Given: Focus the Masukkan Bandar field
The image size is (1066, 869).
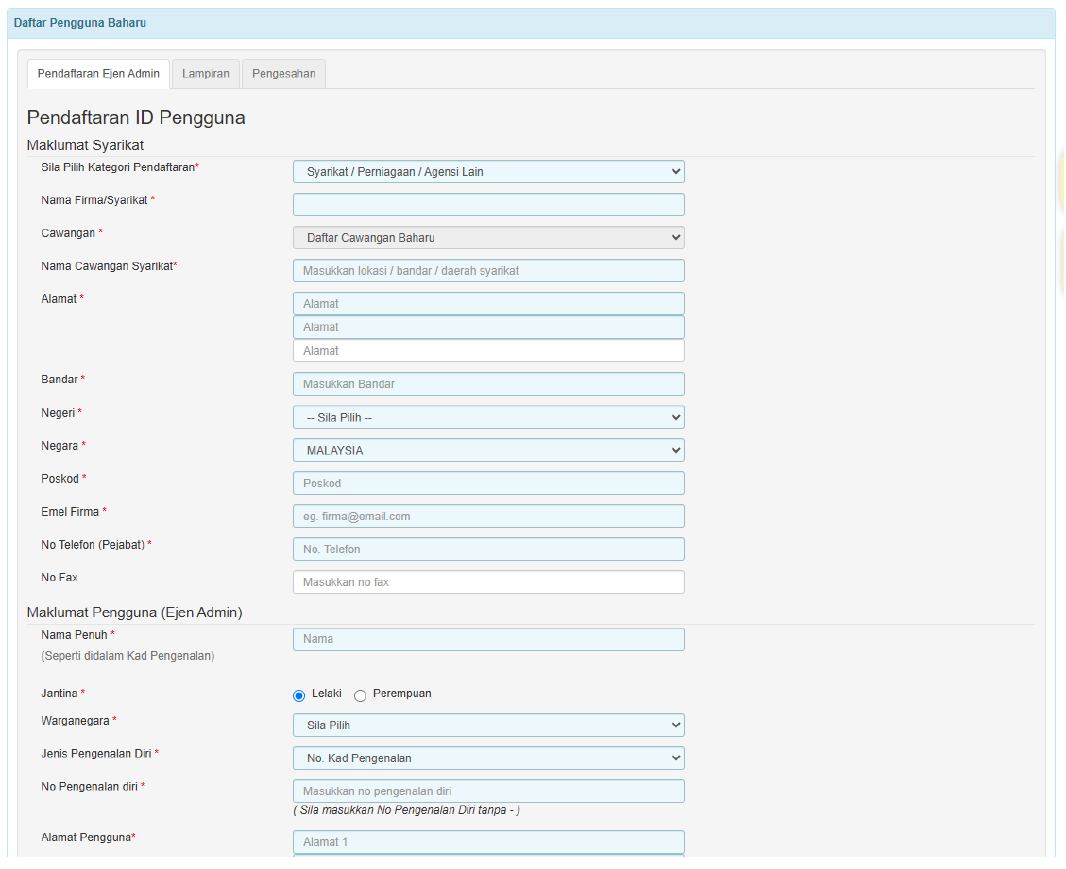Looking at the screenshot, I should tap(488, 384).
